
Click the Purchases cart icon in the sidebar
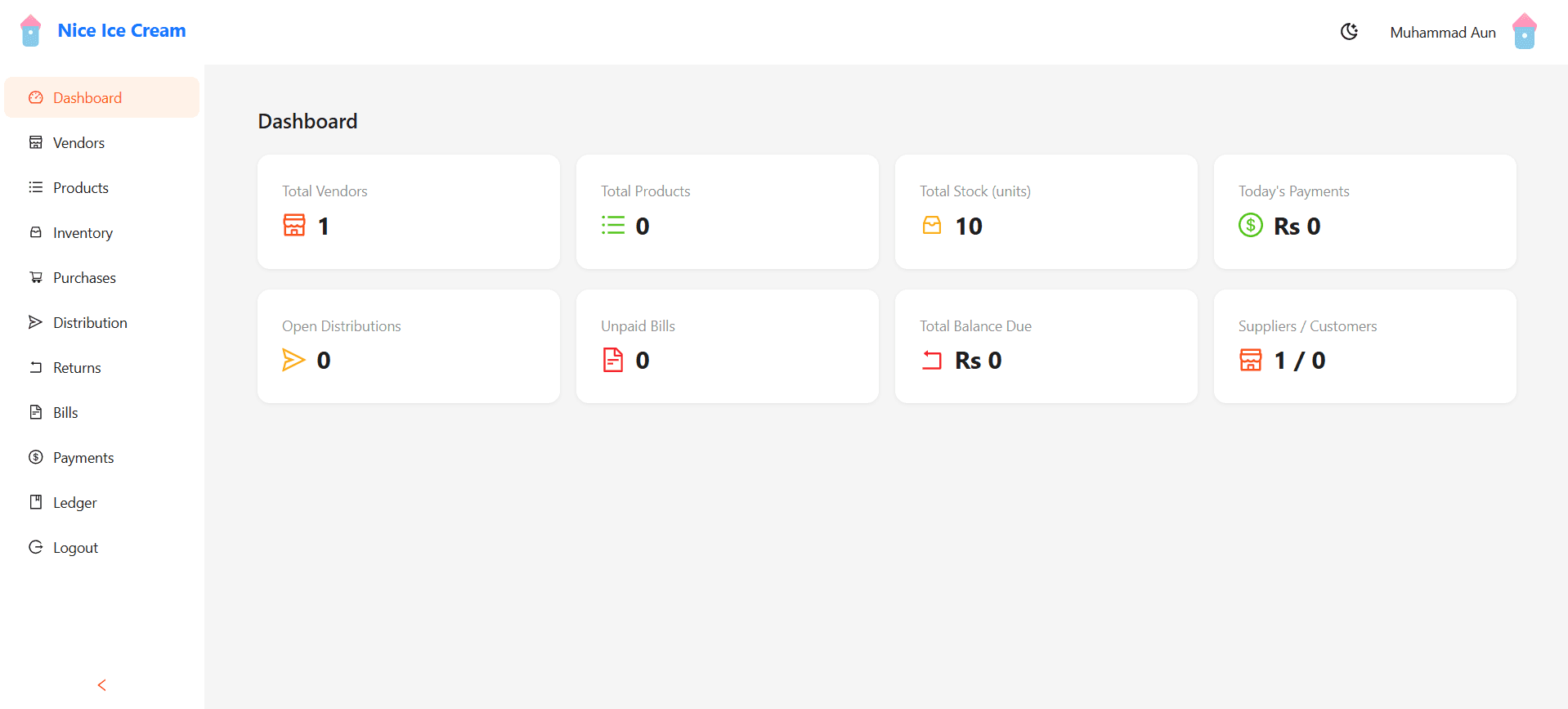coord(36,278)
